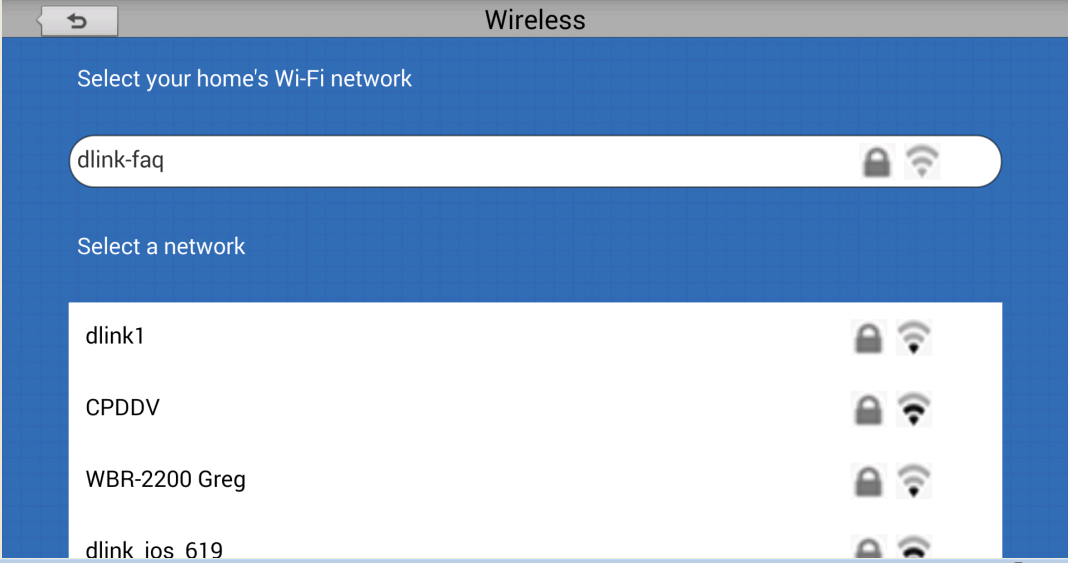Click the back arrow button
The height and width of the screenshot is (563, 1068).
78,21
